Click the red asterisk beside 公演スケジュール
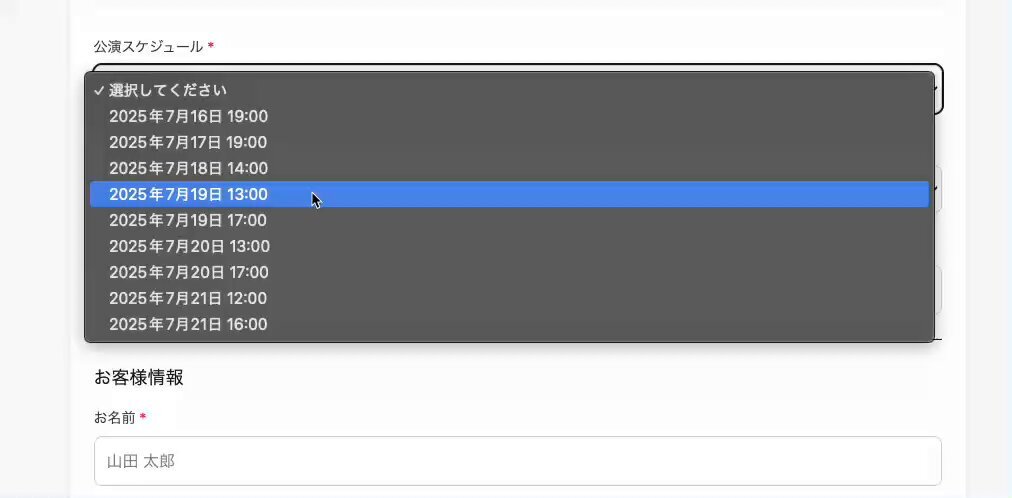This screenshot has height=498, width=1012. click(210, 46)
